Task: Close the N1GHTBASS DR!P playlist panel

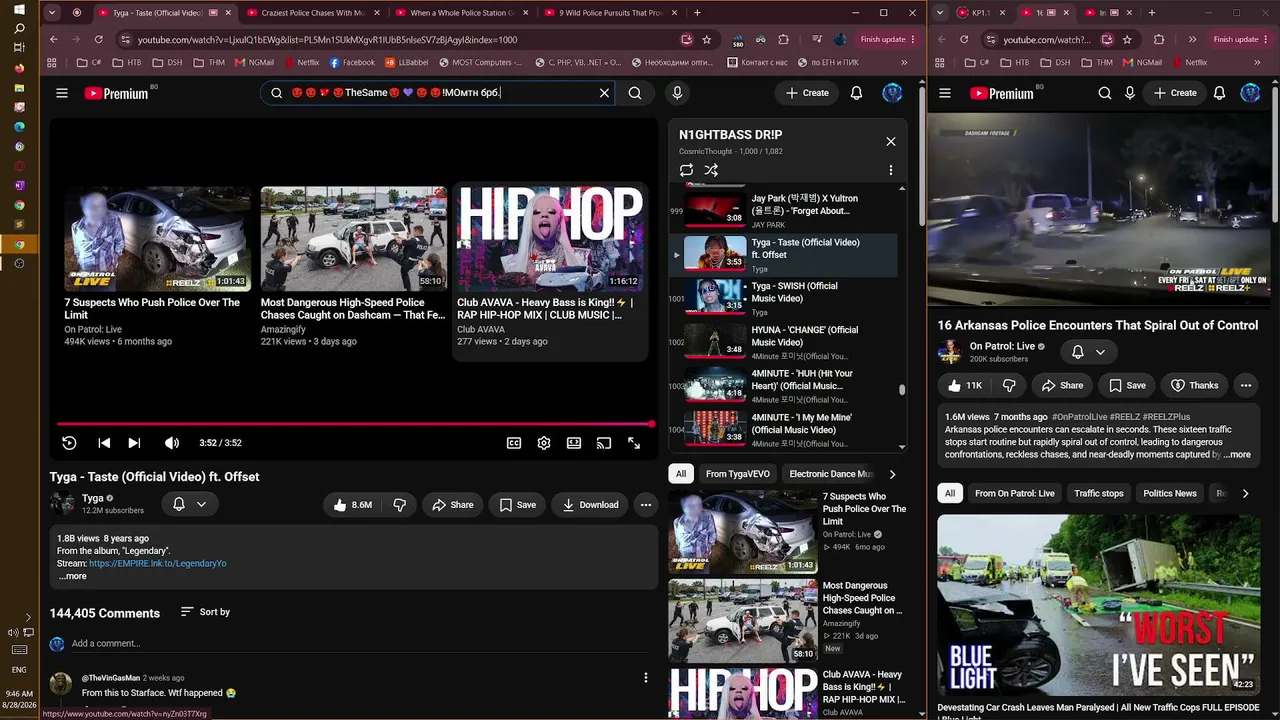Action: pyautogui.click(x=891, y=142)
